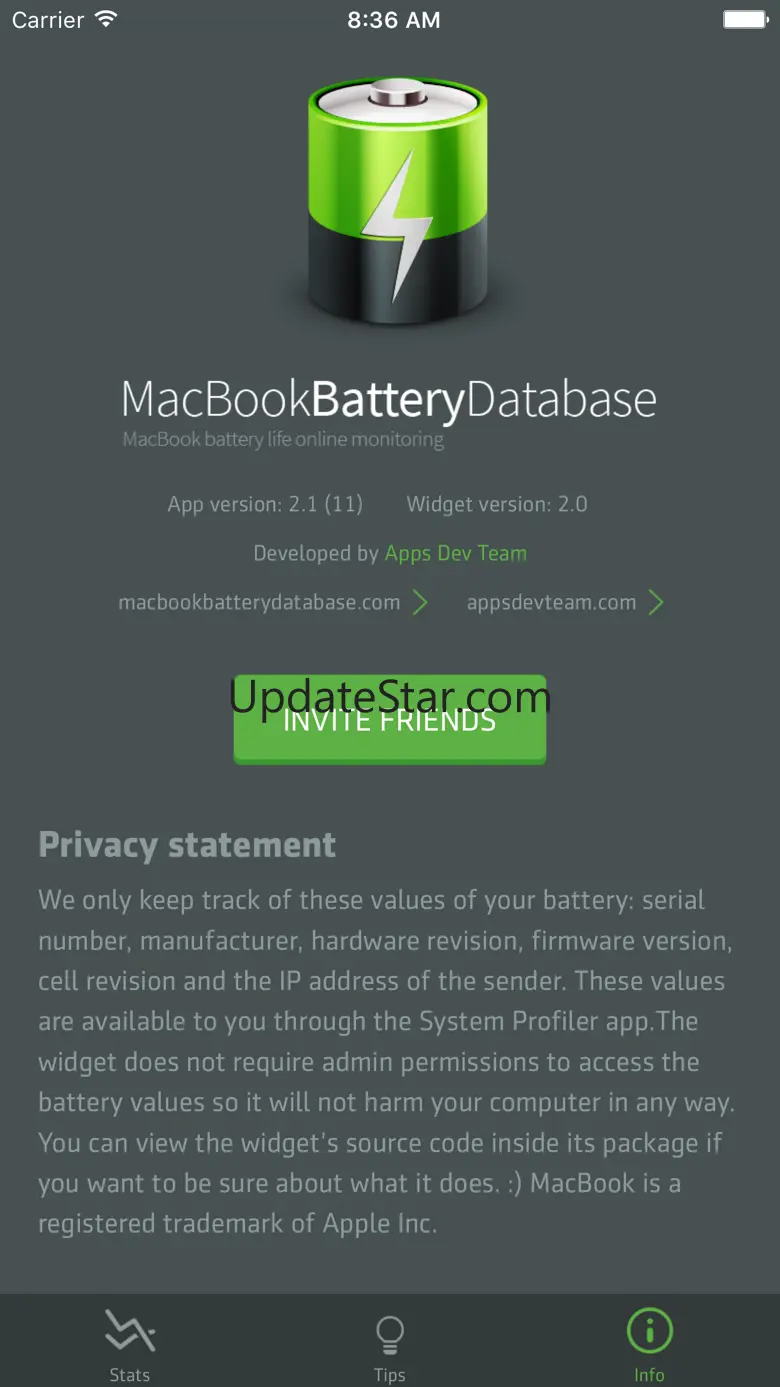This screenshot has height=1387, width=780.
Task: Tap the Info circle icon
Action: (649, 1332)
